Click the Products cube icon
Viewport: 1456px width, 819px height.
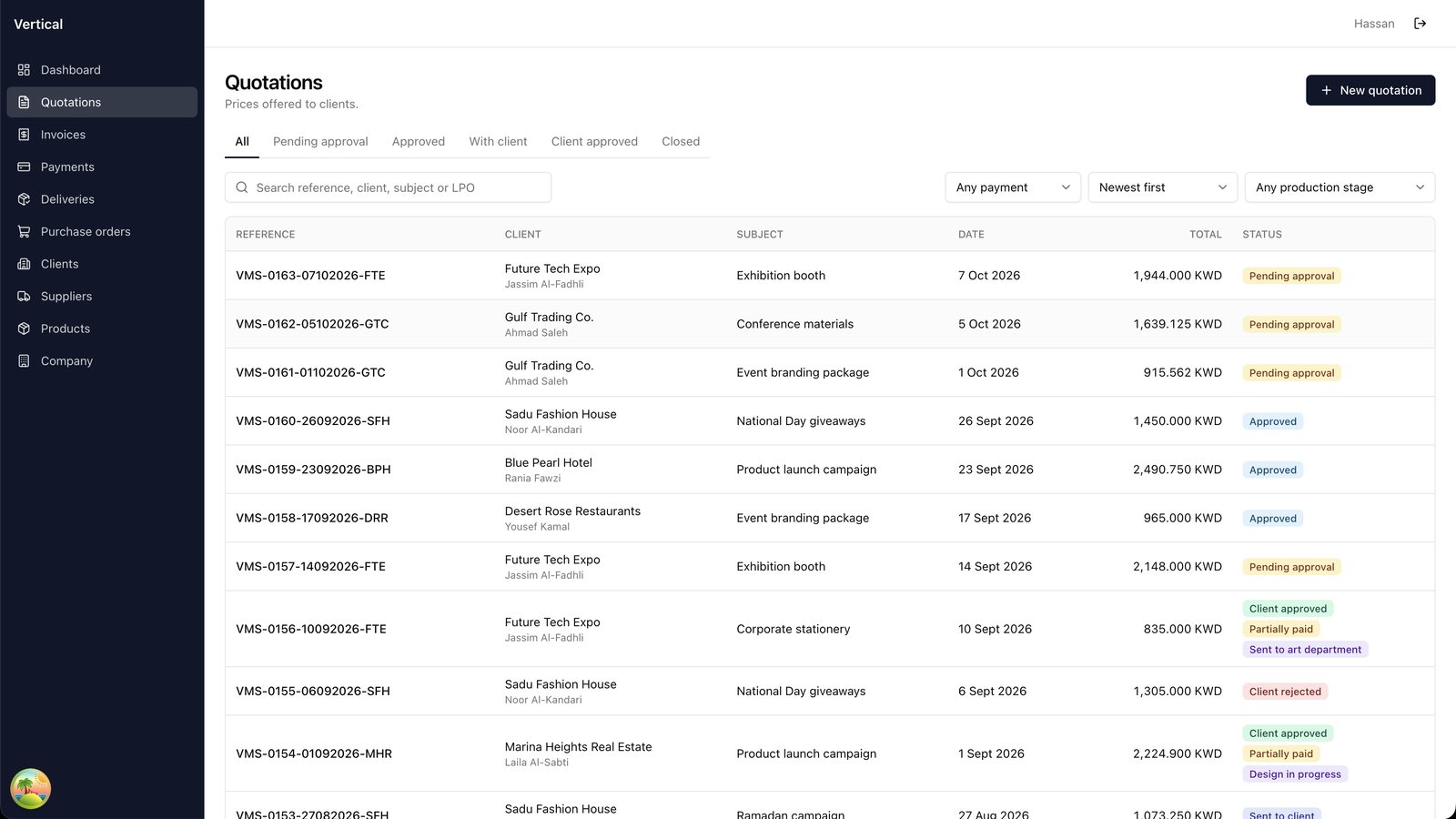[x=24, y=329]
